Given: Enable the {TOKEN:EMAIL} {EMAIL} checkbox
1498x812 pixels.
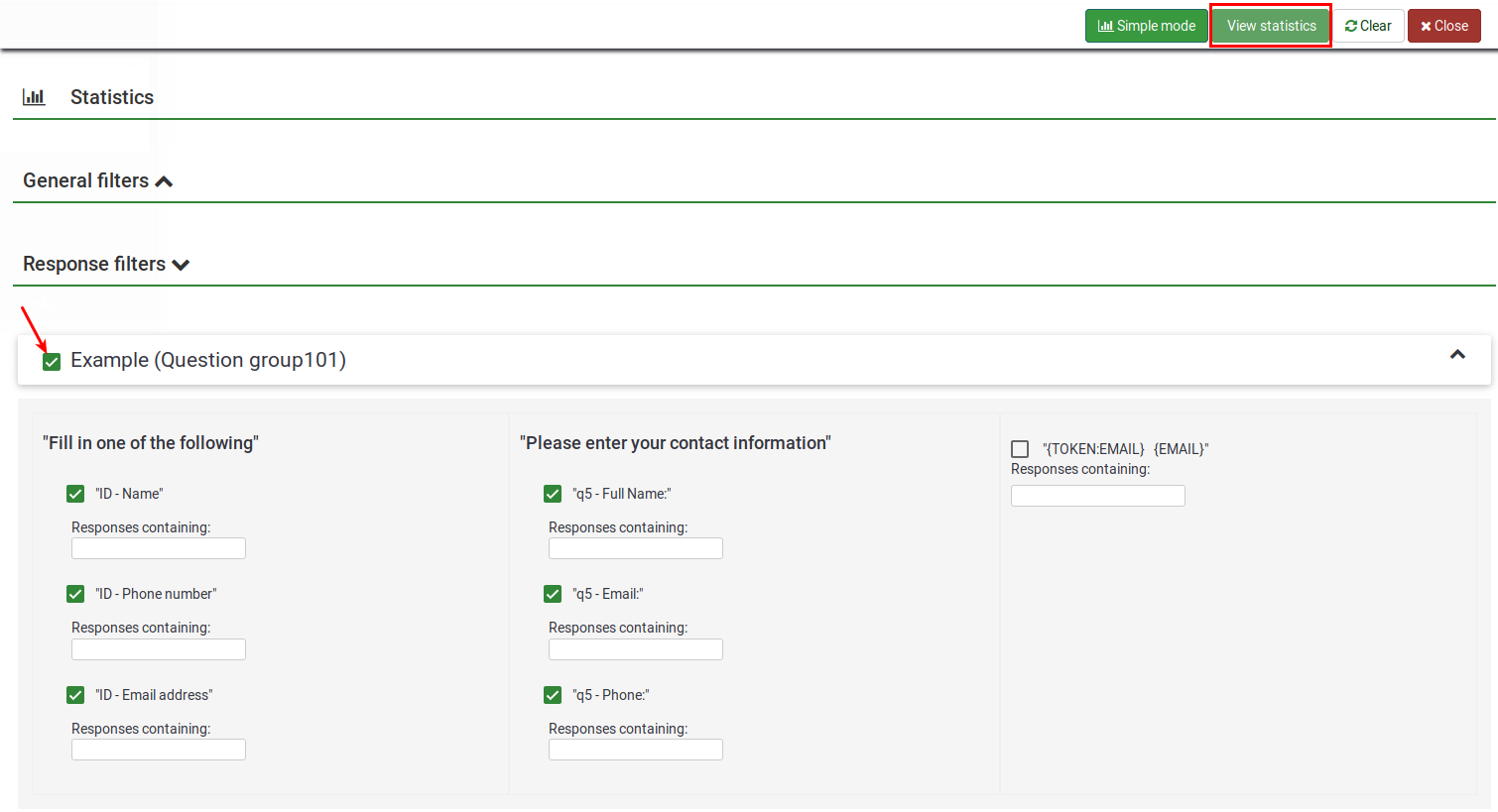Looking at the screenshot, I should click(1020, 449).
